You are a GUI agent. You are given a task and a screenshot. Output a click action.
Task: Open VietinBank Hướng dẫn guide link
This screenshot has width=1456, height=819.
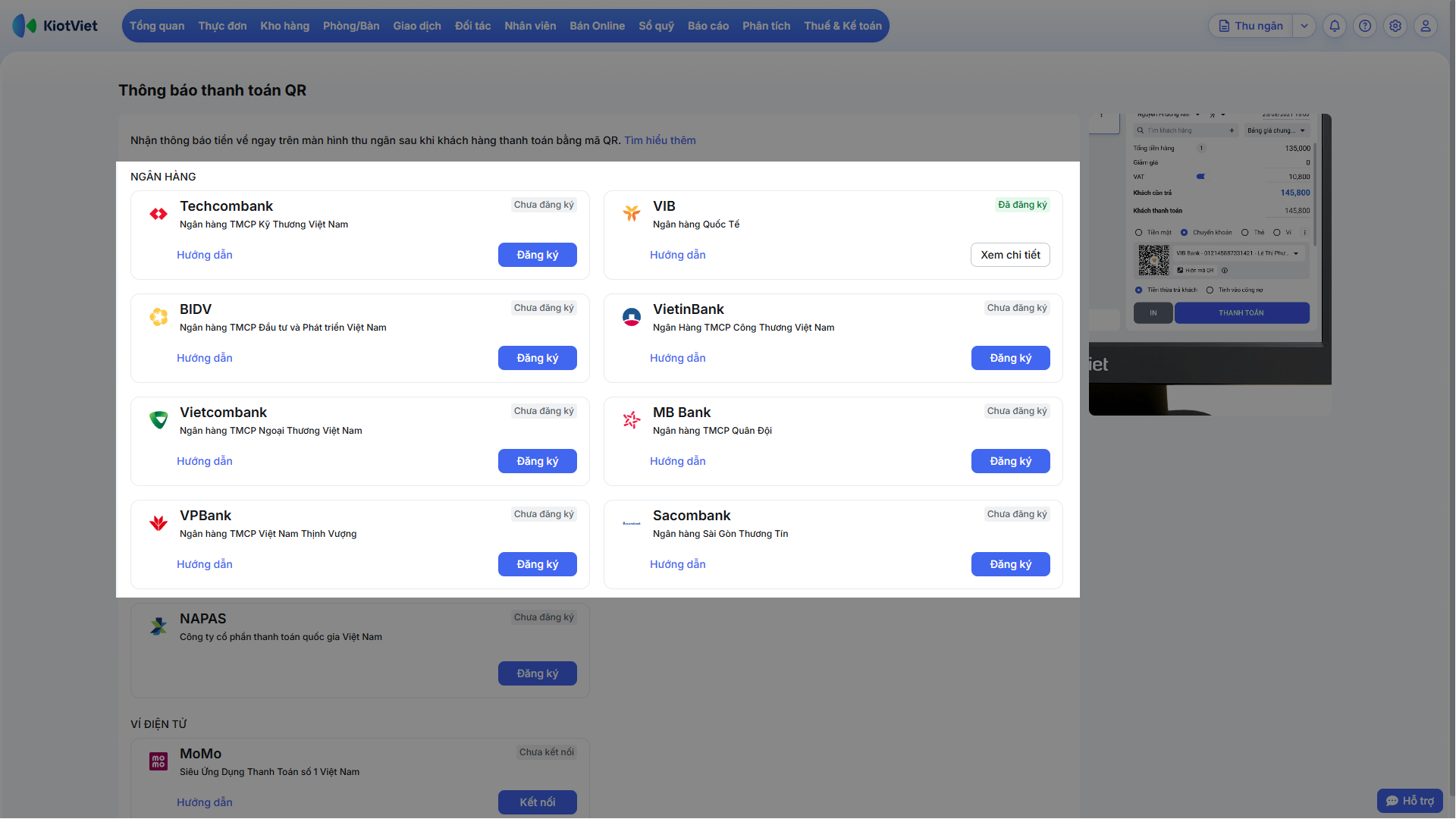[678, 358]
